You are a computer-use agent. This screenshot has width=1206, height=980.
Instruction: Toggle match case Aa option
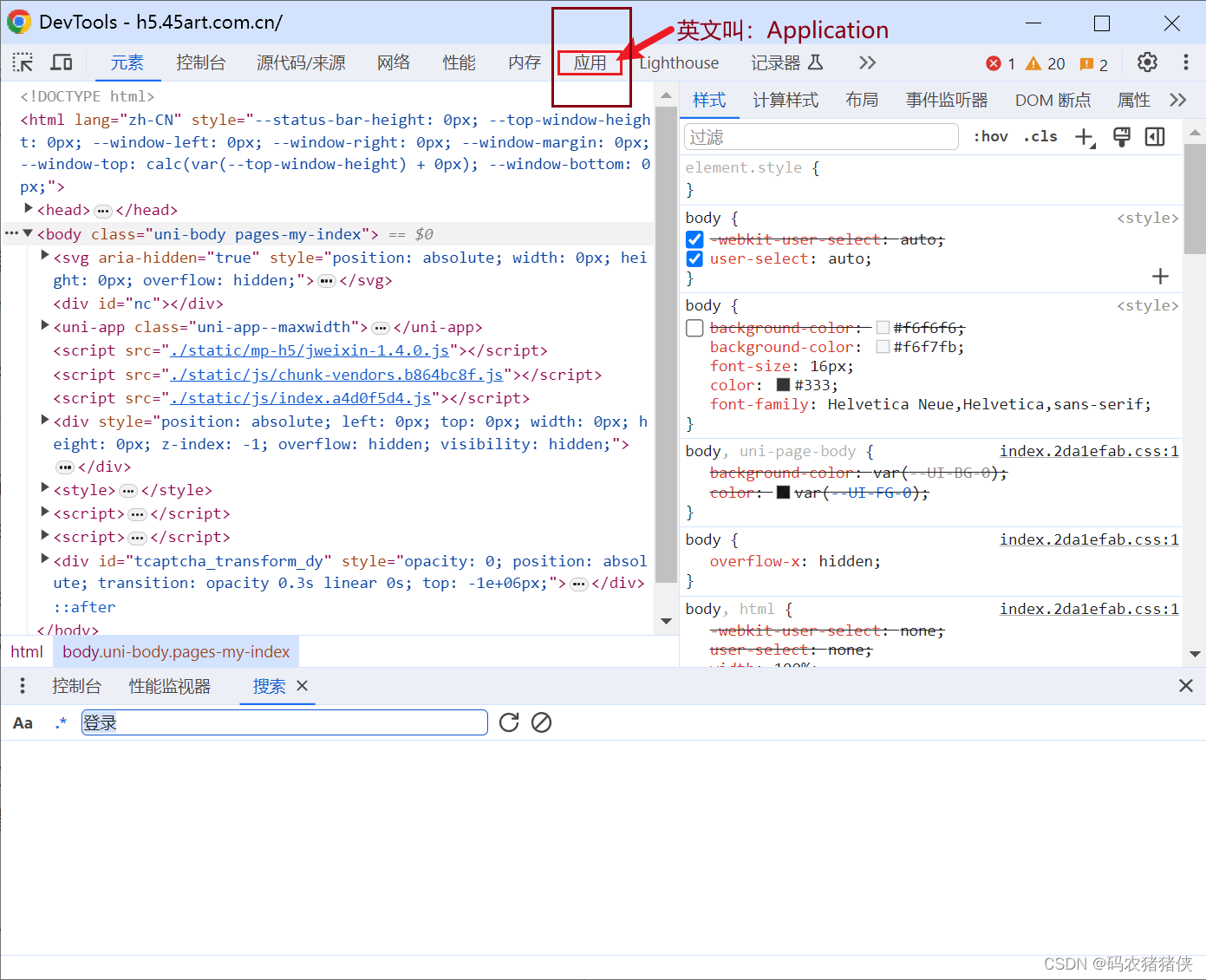tap(23, 723)
